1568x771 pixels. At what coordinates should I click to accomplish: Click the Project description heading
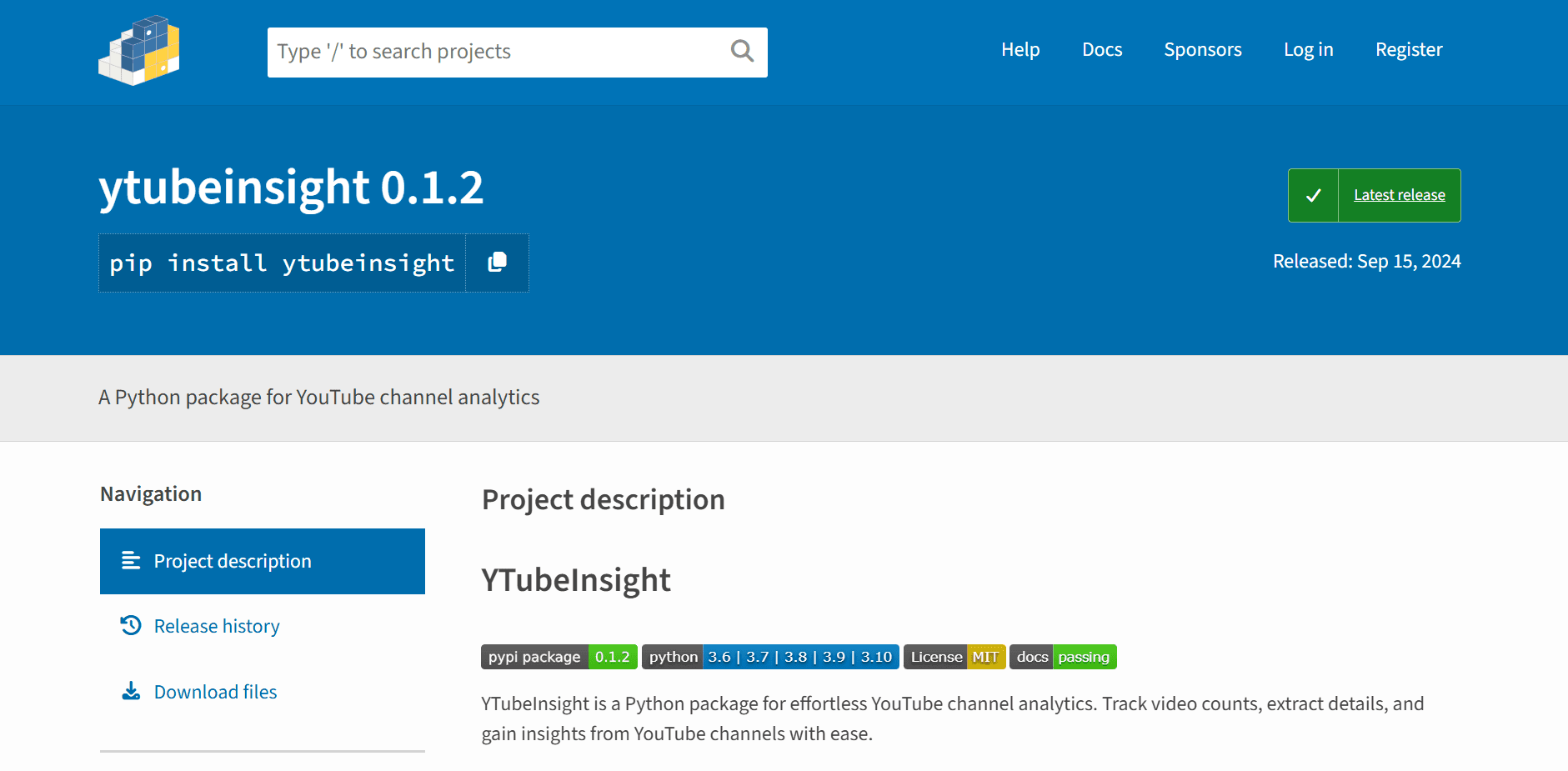pos(604,500)
